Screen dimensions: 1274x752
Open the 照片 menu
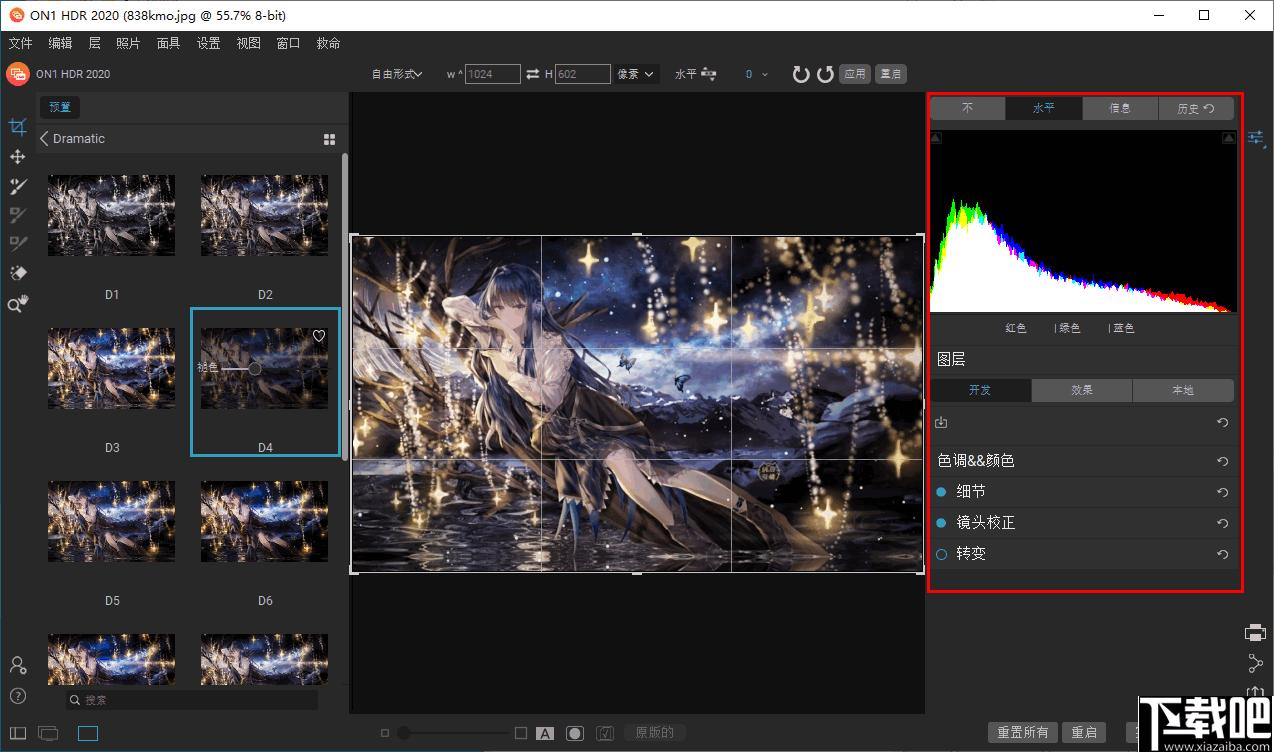(x=128, y=43)
